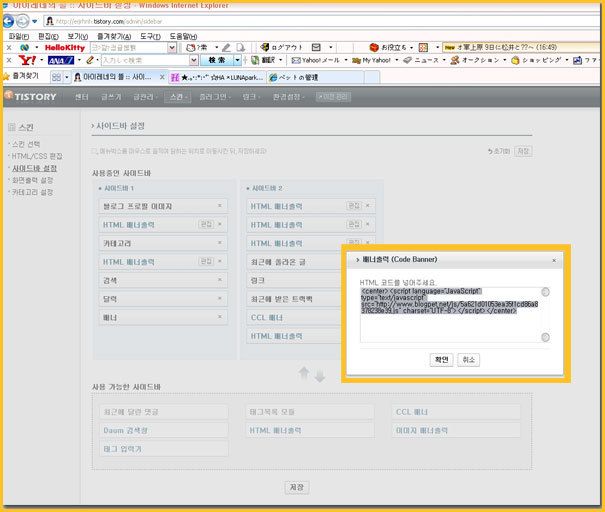The width and height of the screenshot is (605, 512).
Task: Click the ANA logo button
Action: (61, 60)
